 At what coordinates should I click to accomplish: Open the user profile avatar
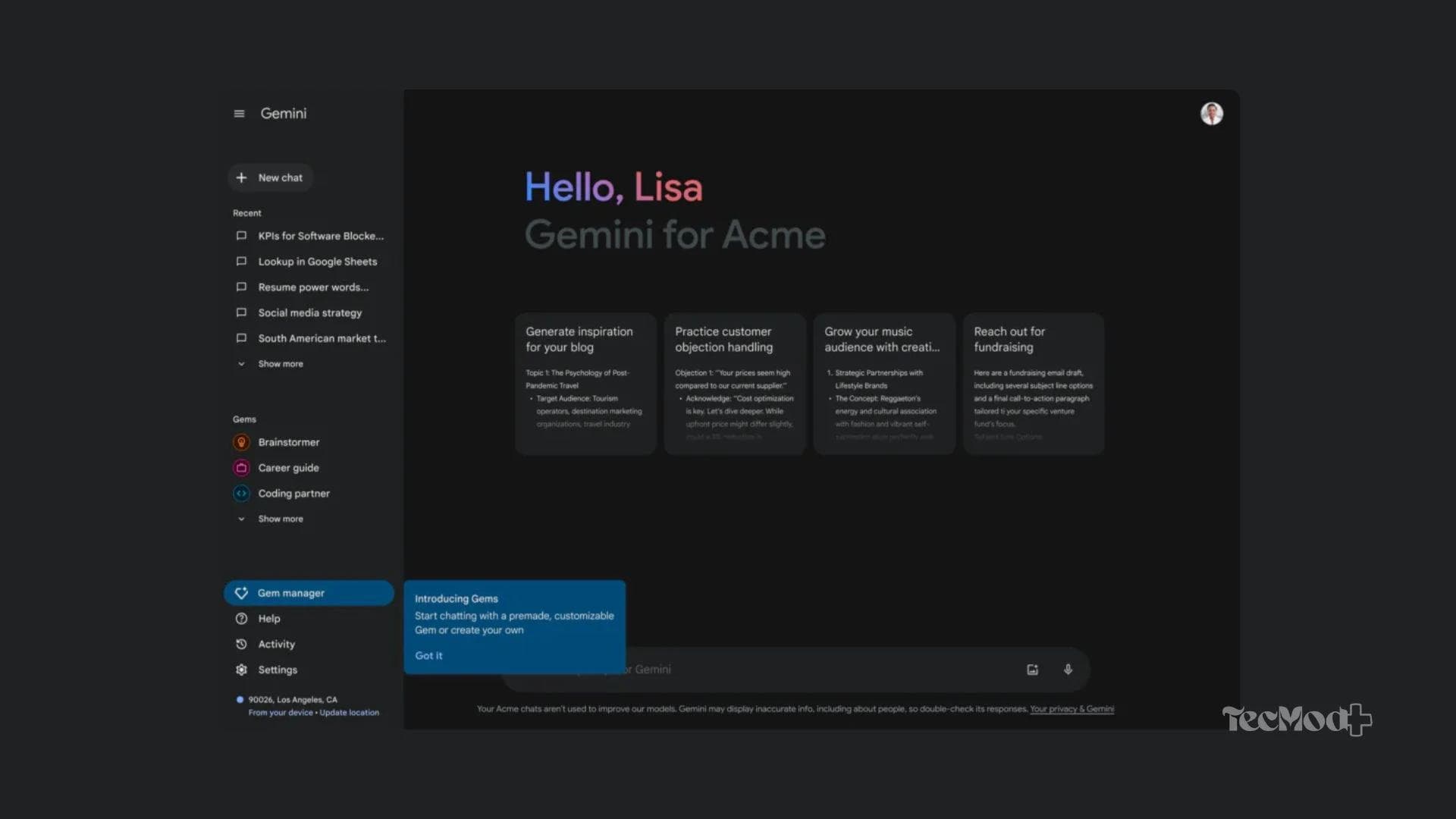1211,114
